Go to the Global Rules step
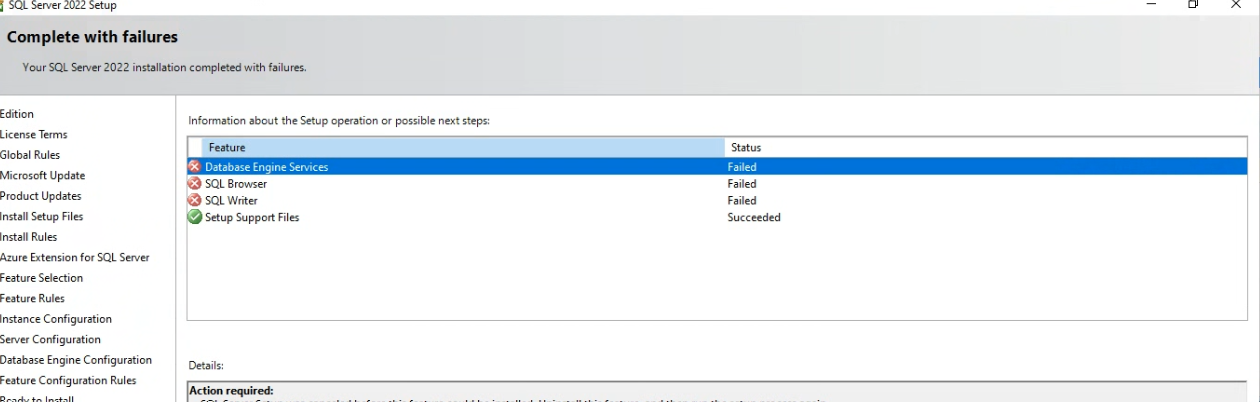1260x402 pixels. click(x=30, y=155)
